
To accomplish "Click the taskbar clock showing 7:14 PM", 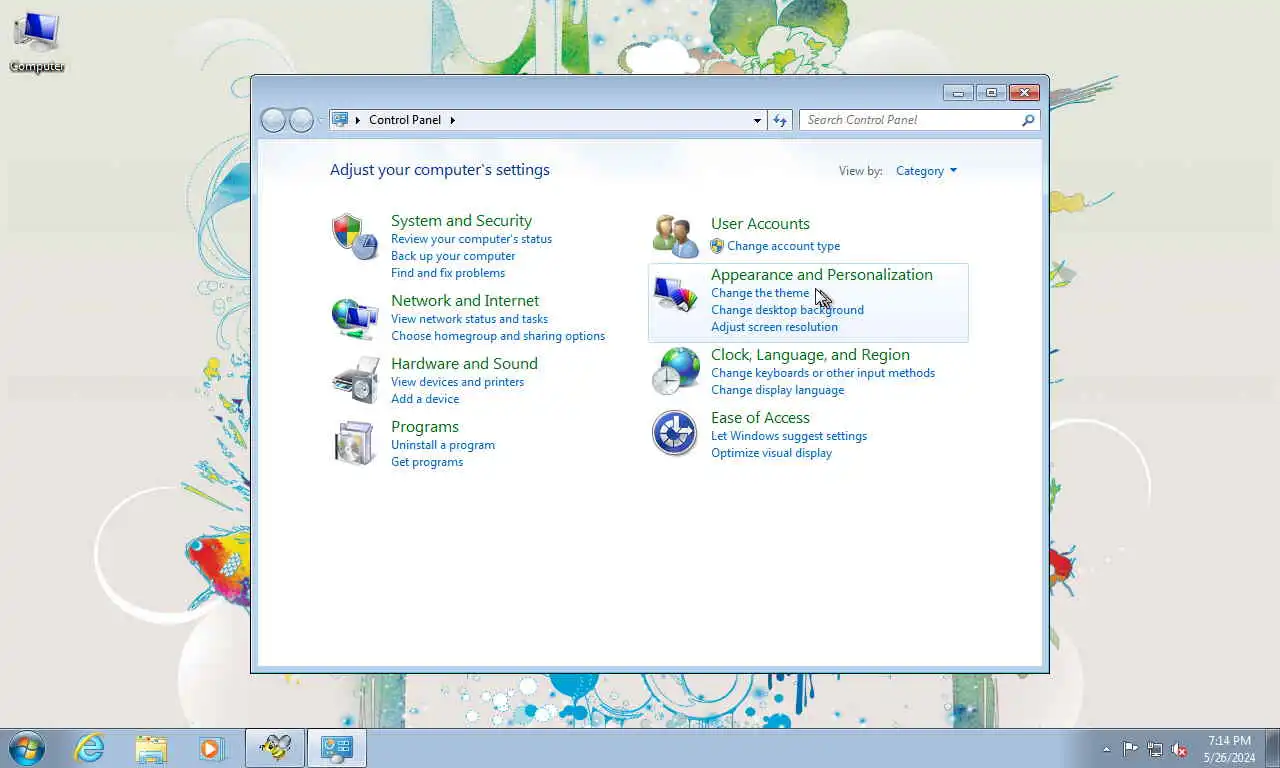I will pos(1229,749).
